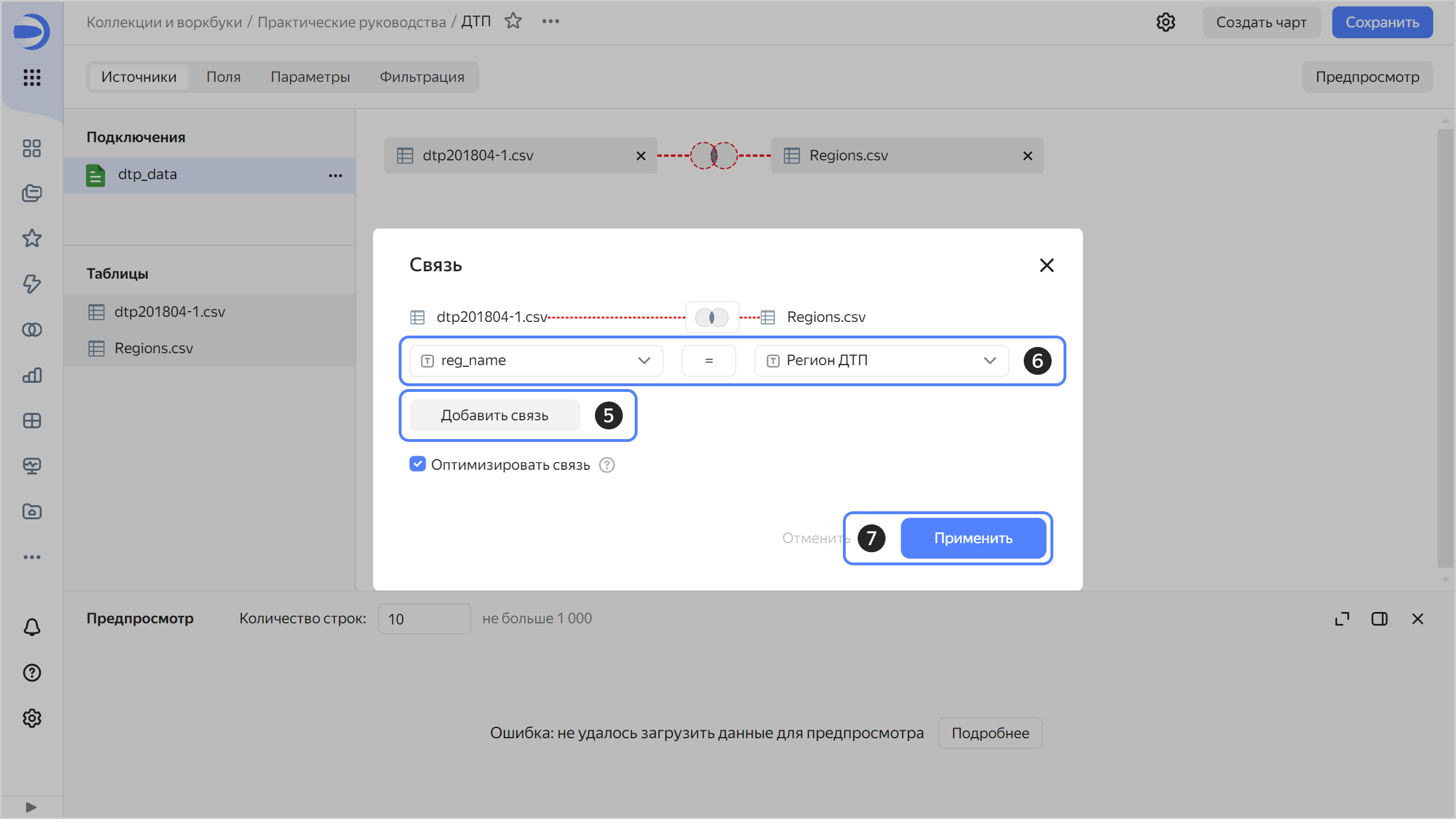Click the Применить button
Viewport: 1456px width, 819px height.
pyautogui.click(x=973, y=538)
